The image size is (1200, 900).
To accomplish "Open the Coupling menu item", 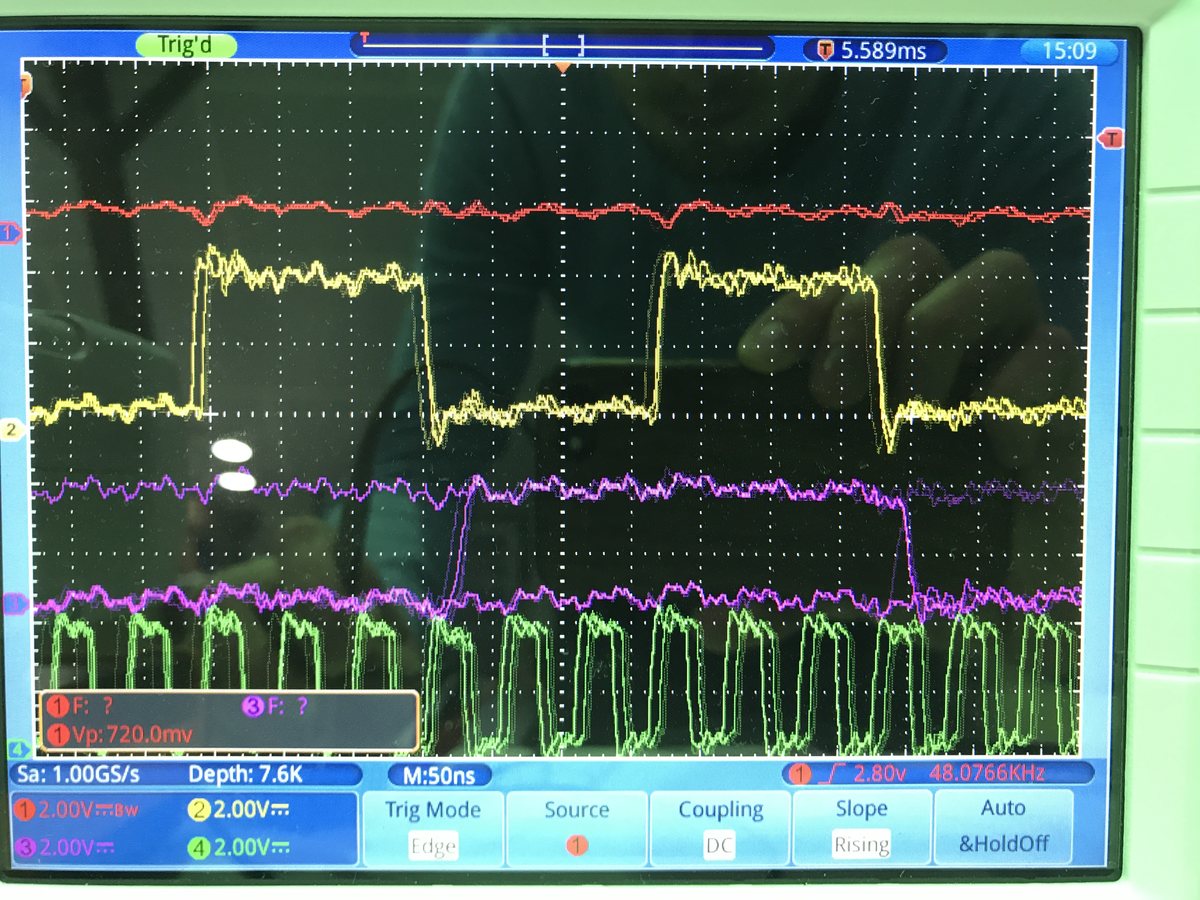I will (719, 826).
